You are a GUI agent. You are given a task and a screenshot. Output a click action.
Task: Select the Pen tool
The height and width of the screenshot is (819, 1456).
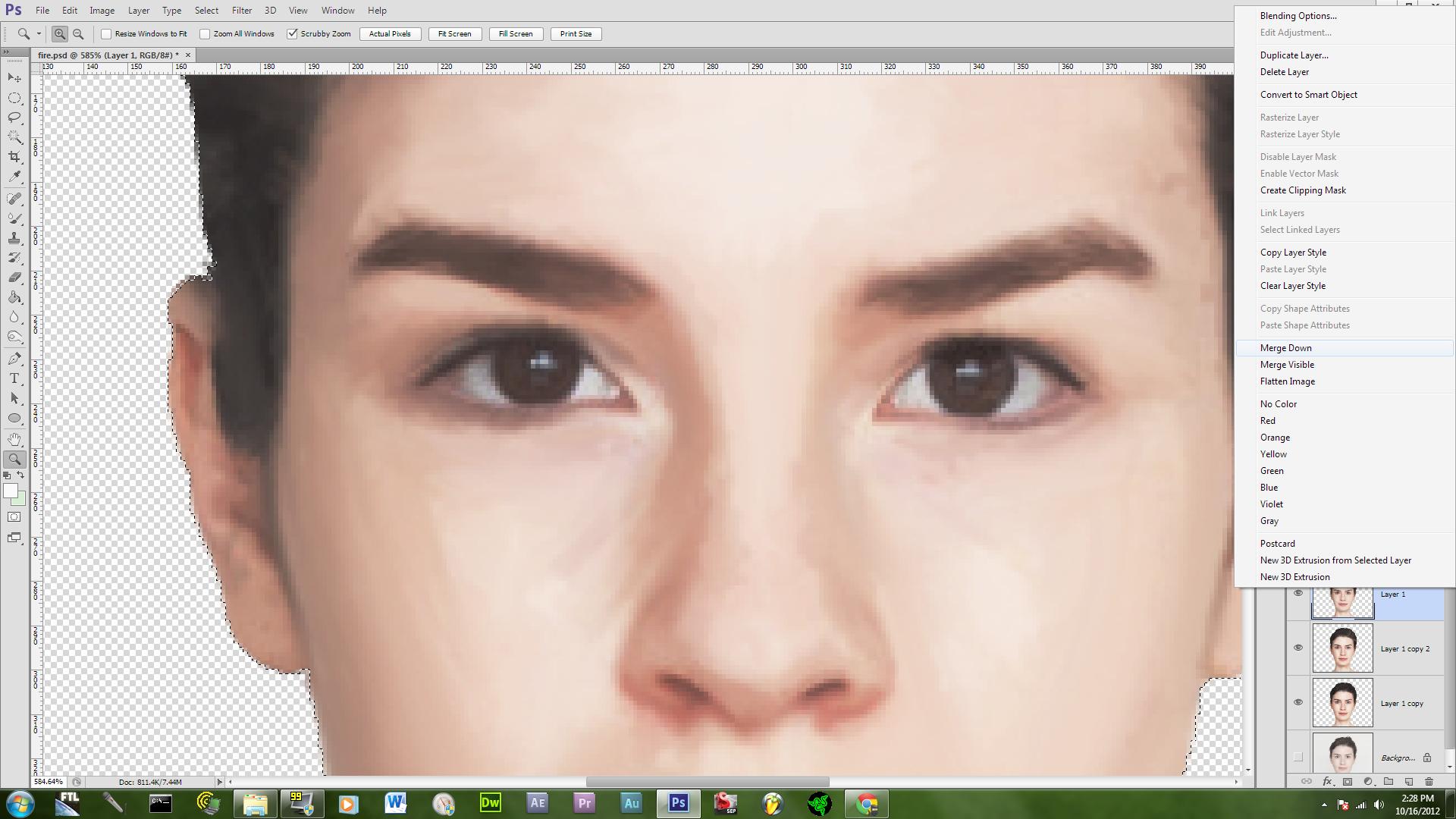14,359
